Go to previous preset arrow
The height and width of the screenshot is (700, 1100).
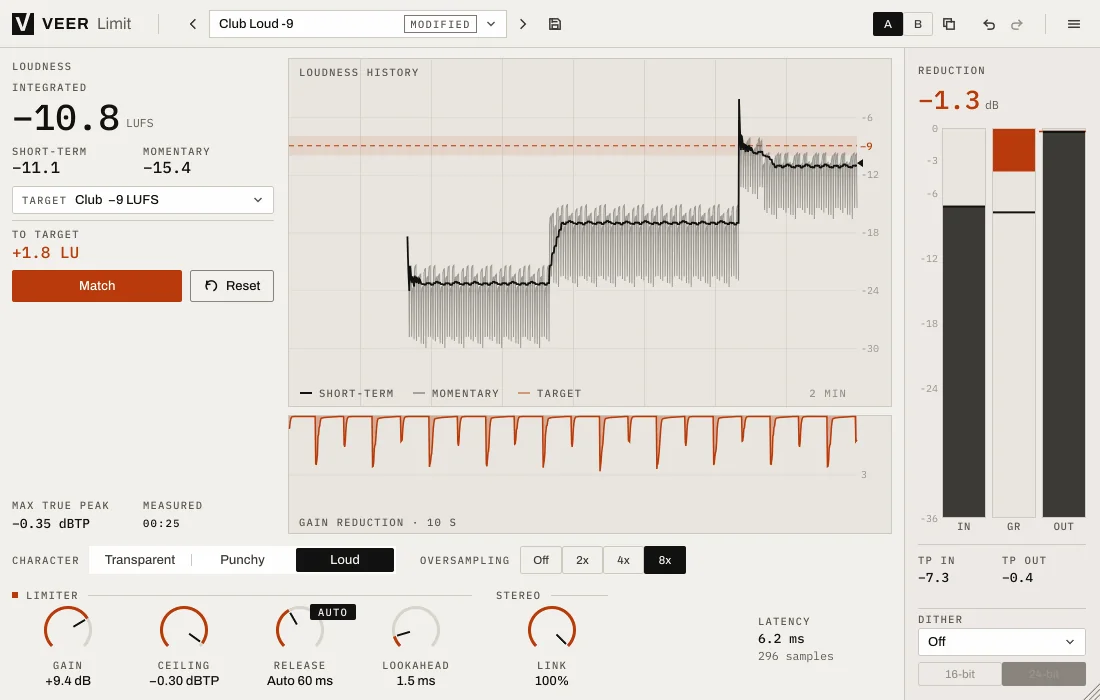(193, 24)
